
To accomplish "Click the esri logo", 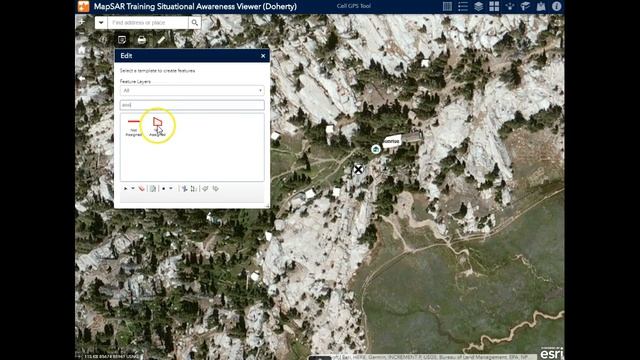I will click(552, 353).
